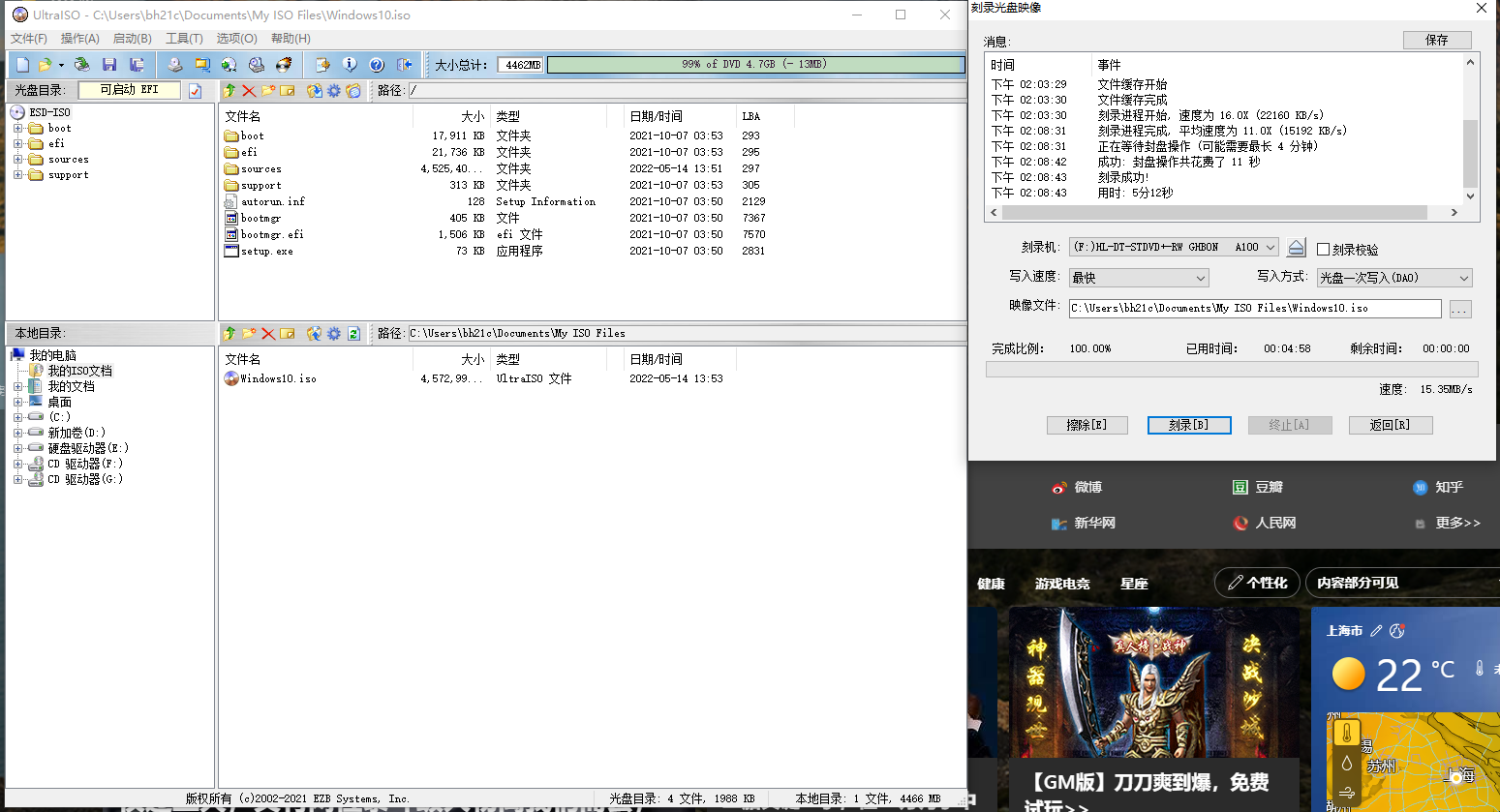Click the burn progress bar in dialog
This screenshot has width=1500, height=812.
coord(1232,369)
